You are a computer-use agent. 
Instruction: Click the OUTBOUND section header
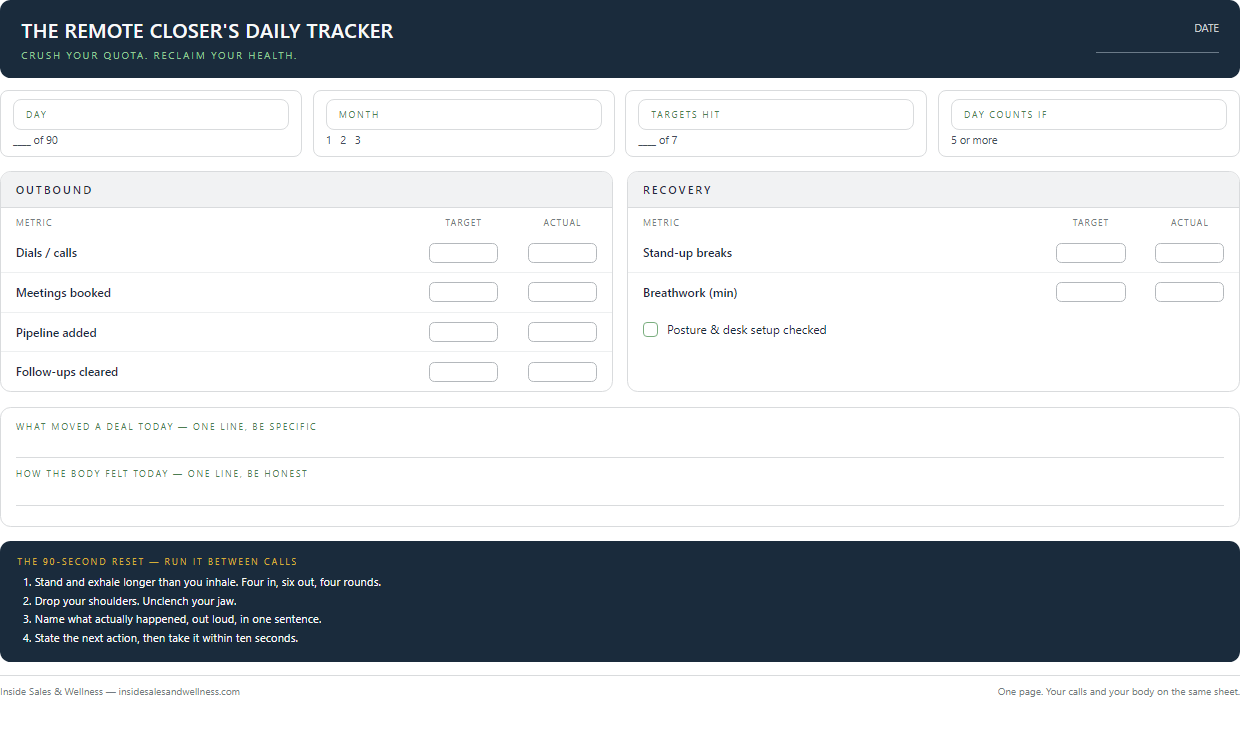[306, 190]
